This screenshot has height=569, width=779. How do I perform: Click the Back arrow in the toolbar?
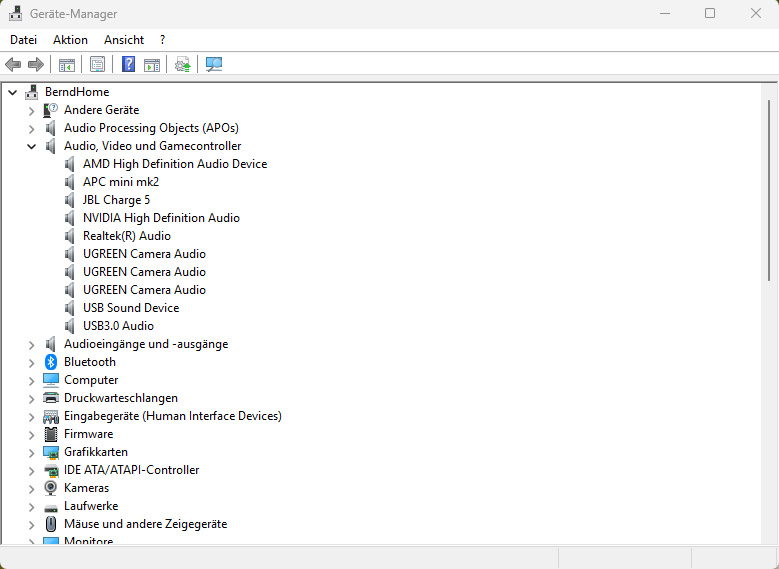click(13, 65)
